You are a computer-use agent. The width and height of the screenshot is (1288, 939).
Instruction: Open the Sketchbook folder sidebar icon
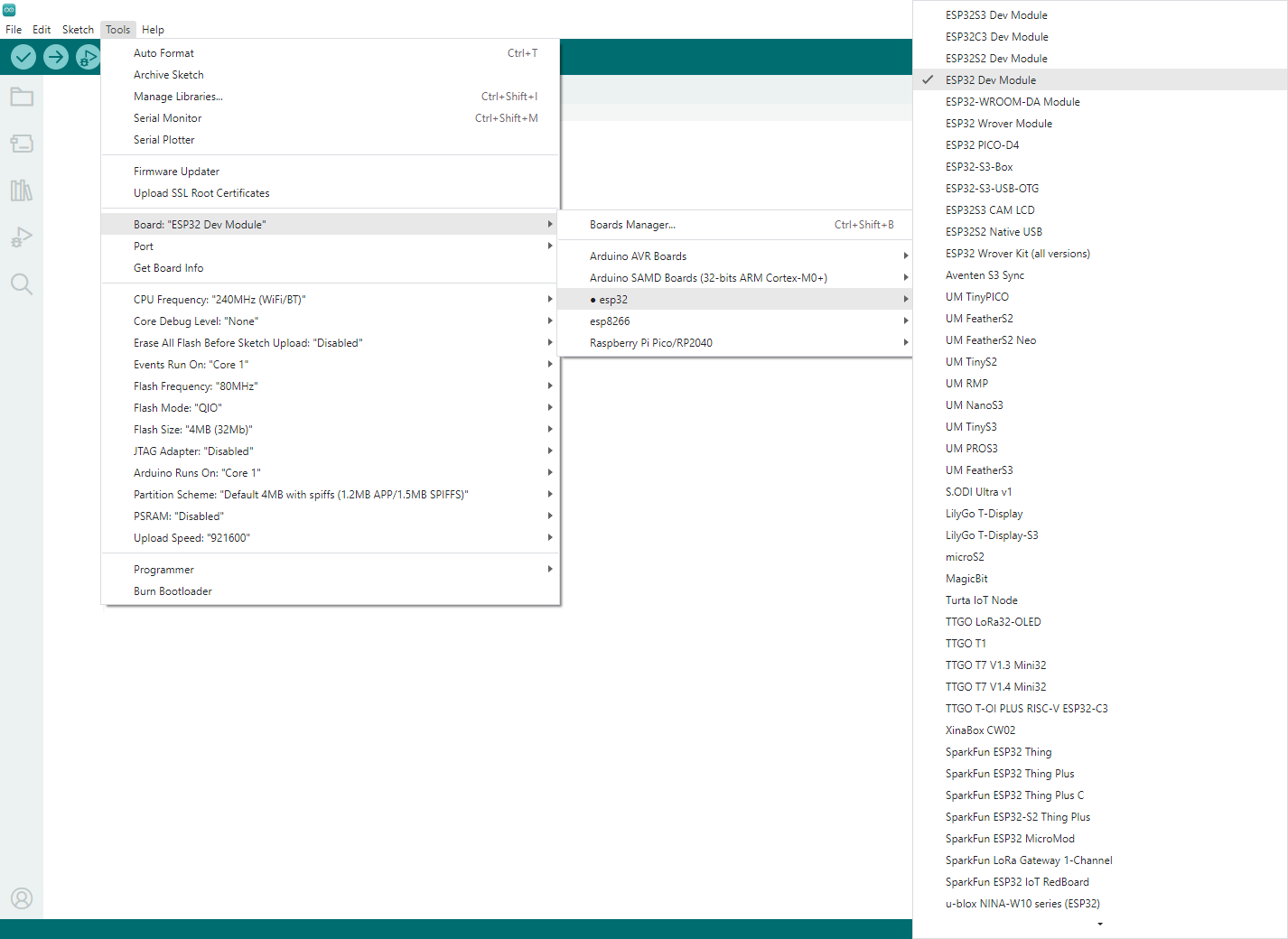[x=22, y=97]
